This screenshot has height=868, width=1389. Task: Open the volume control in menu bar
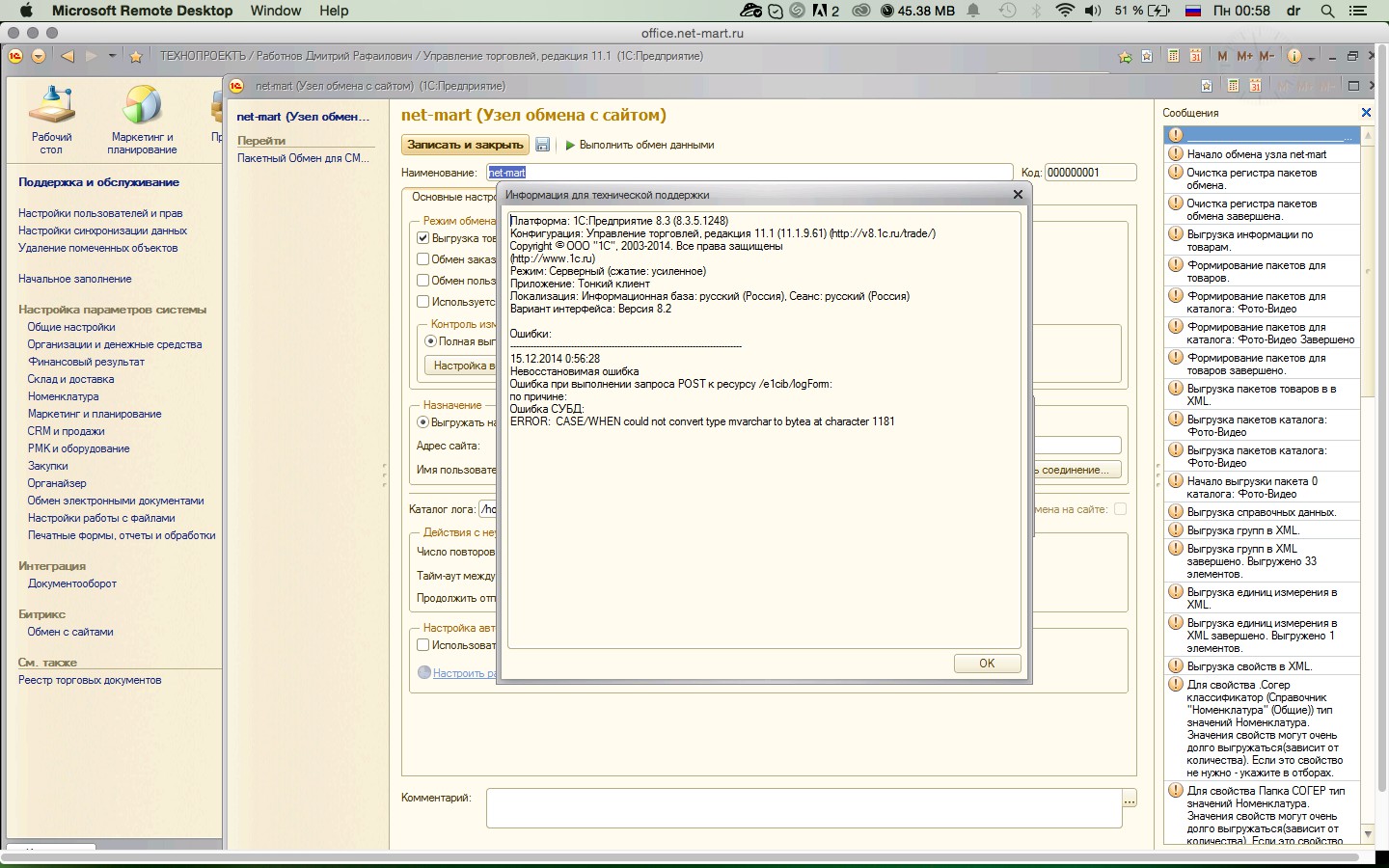[1093, 11]
